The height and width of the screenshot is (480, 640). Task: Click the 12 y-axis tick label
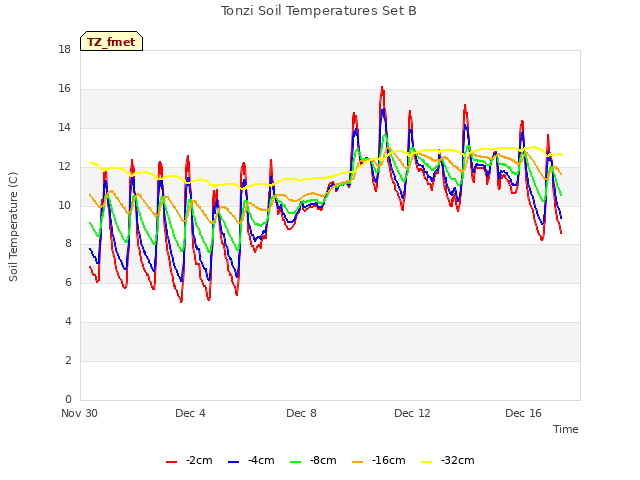click(x=64, y=167)
